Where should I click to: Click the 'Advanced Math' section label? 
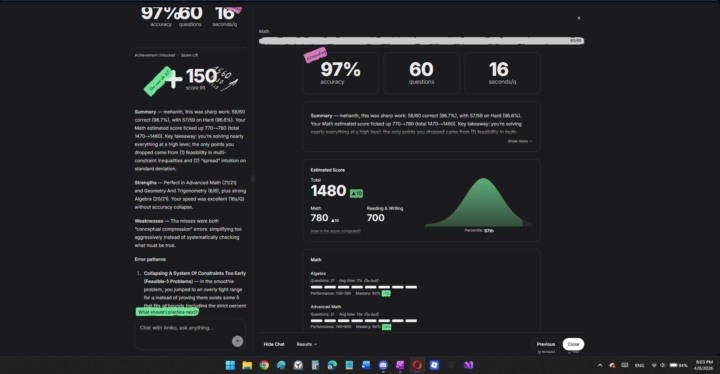tap(326, 307)
